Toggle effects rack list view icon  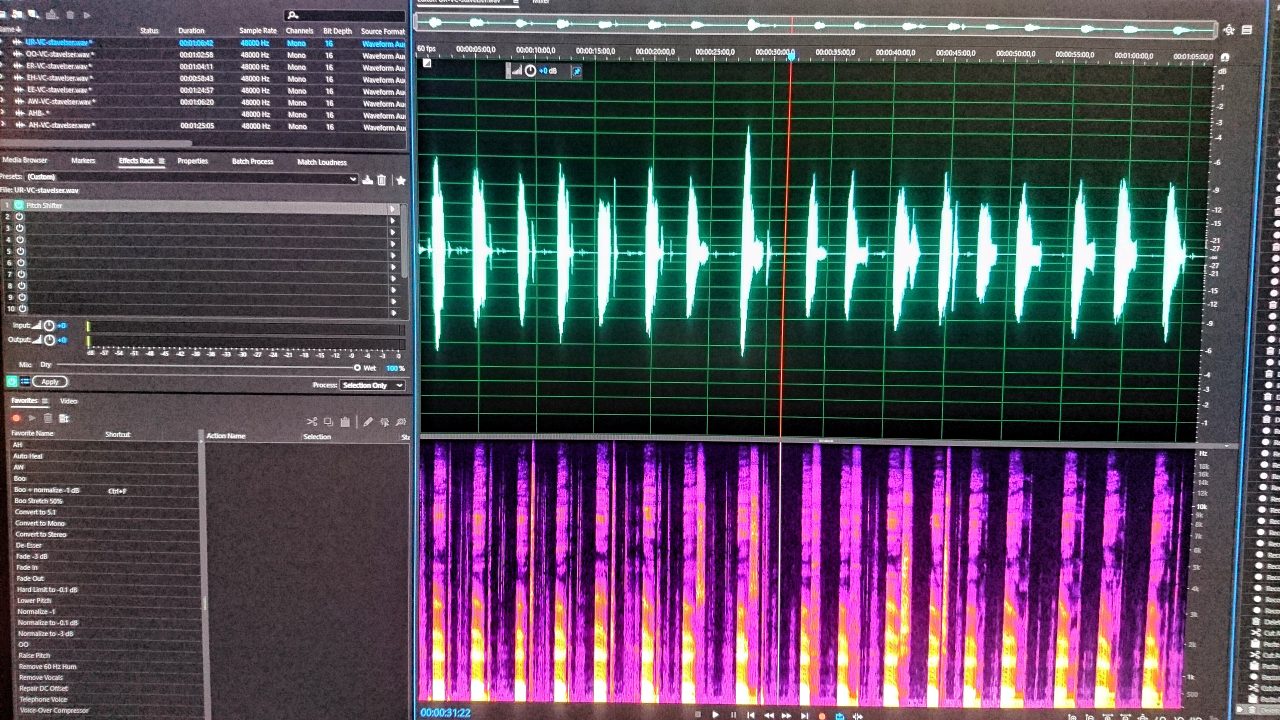[x=24, y=382]
